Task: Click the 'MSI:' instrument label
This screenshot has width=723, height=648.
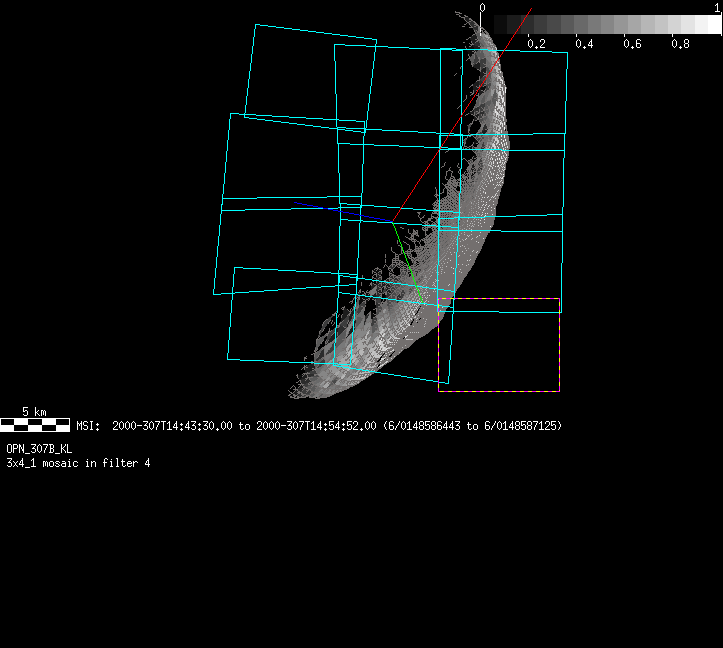Action: pyautogui.click(x=87, y=426)
